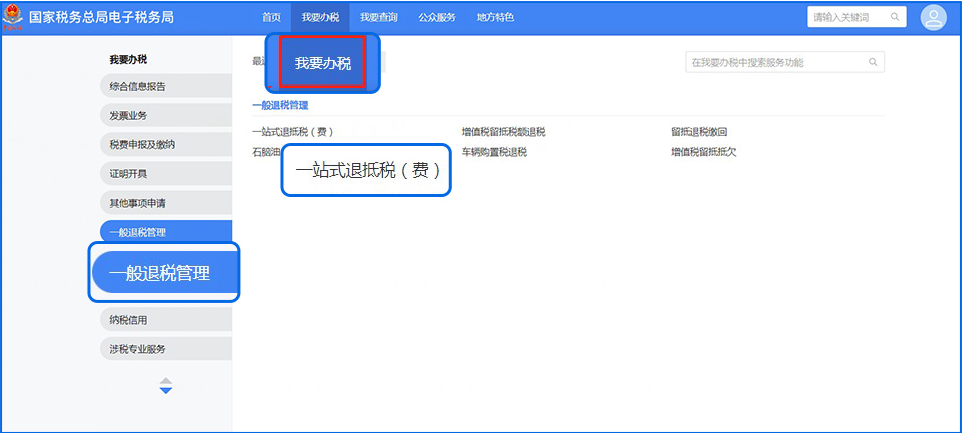The height and width of the screenshot is (433, 963).
Task: Open 综合信息报告 in the sidebar
Action: point(138,86)
